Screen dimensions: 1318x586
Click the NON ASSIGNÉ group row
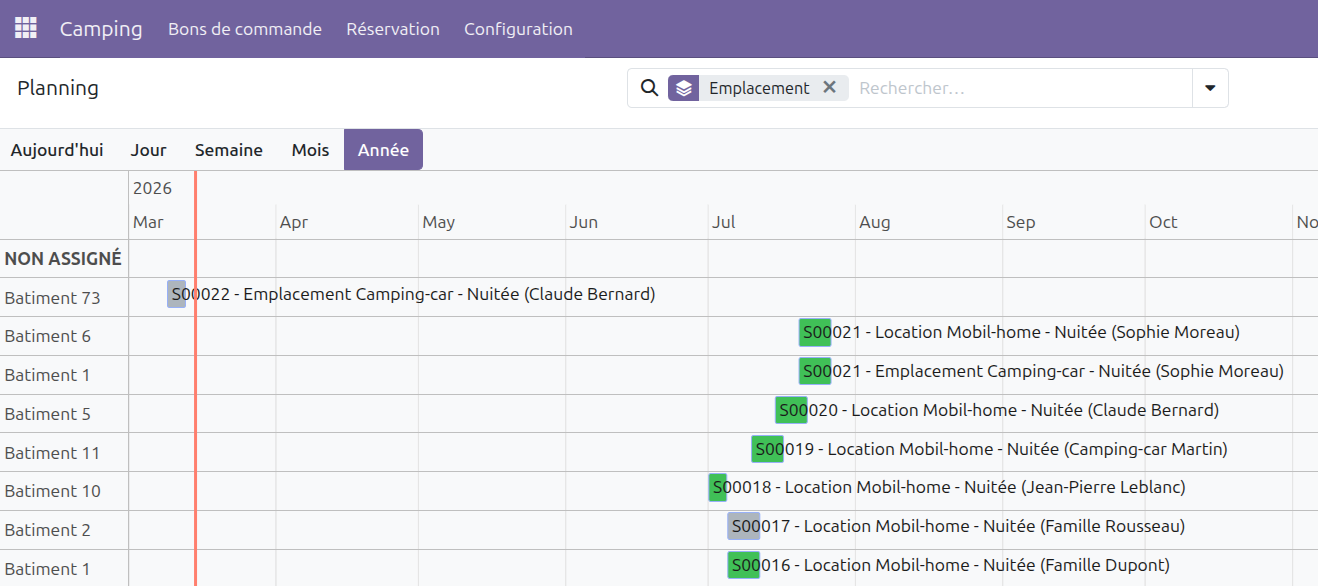point(63,259)
